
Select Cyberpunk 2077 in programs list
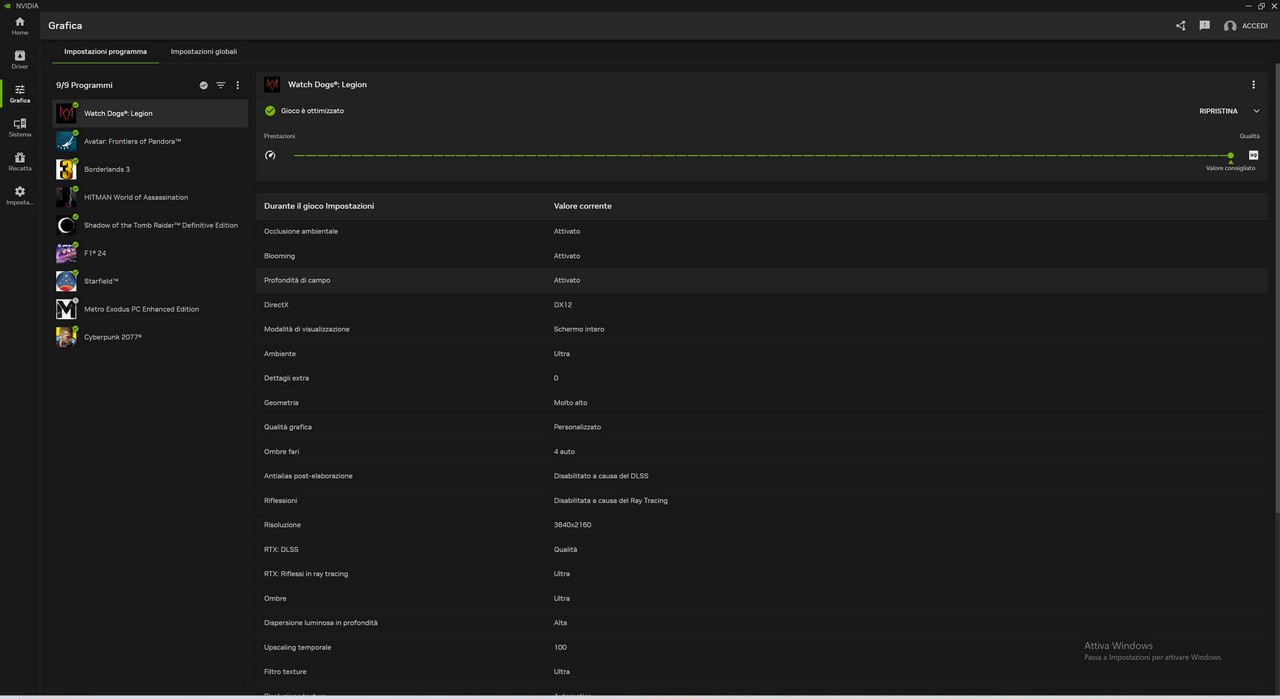coord(150,337)
